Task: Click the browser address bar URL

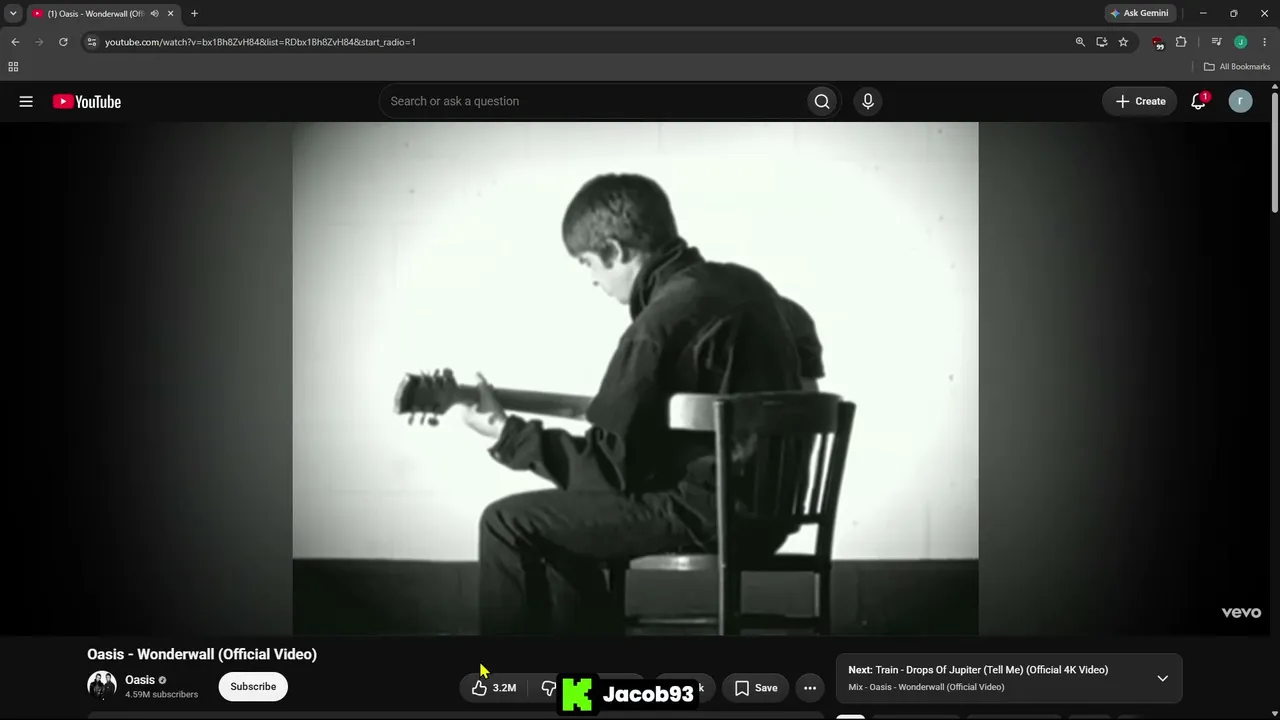Action: [x=260, y=42]
